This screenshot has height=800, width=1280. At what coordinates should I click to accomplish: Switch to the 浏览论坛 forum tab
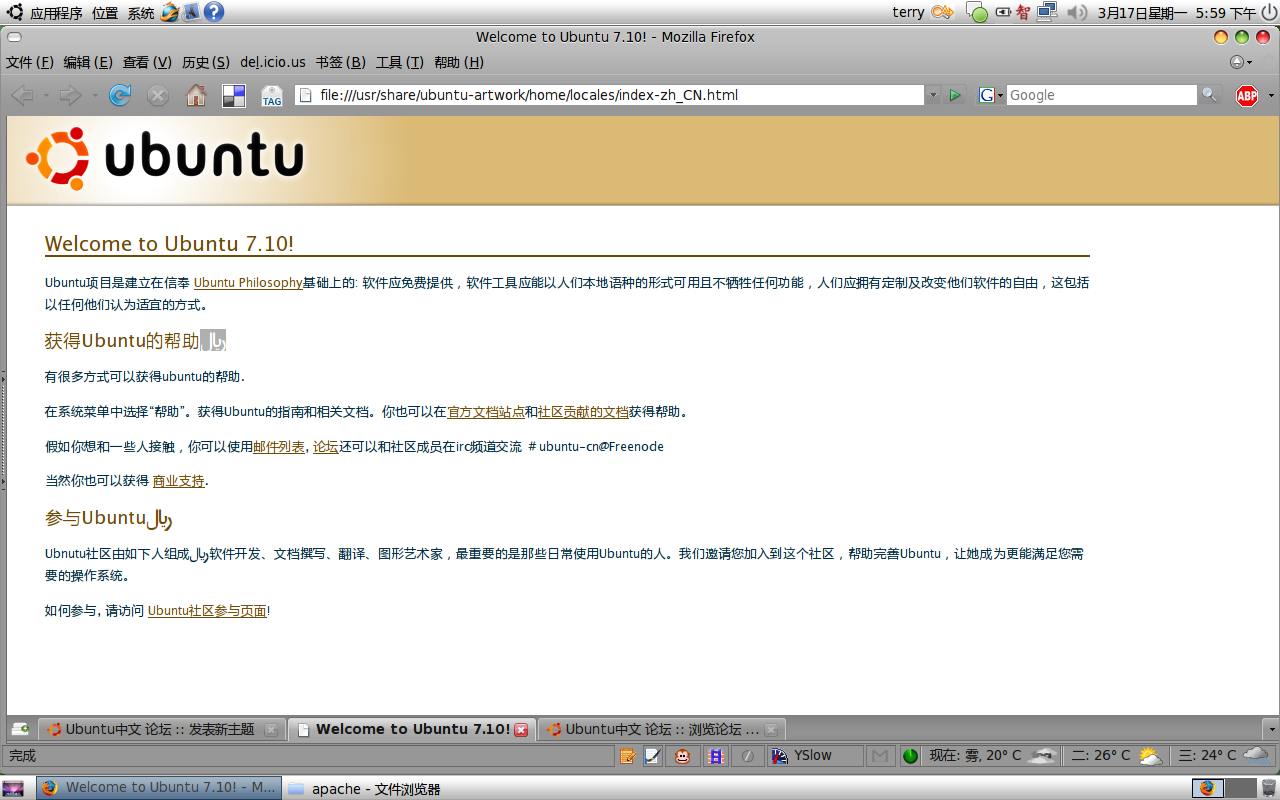point(661,729)
